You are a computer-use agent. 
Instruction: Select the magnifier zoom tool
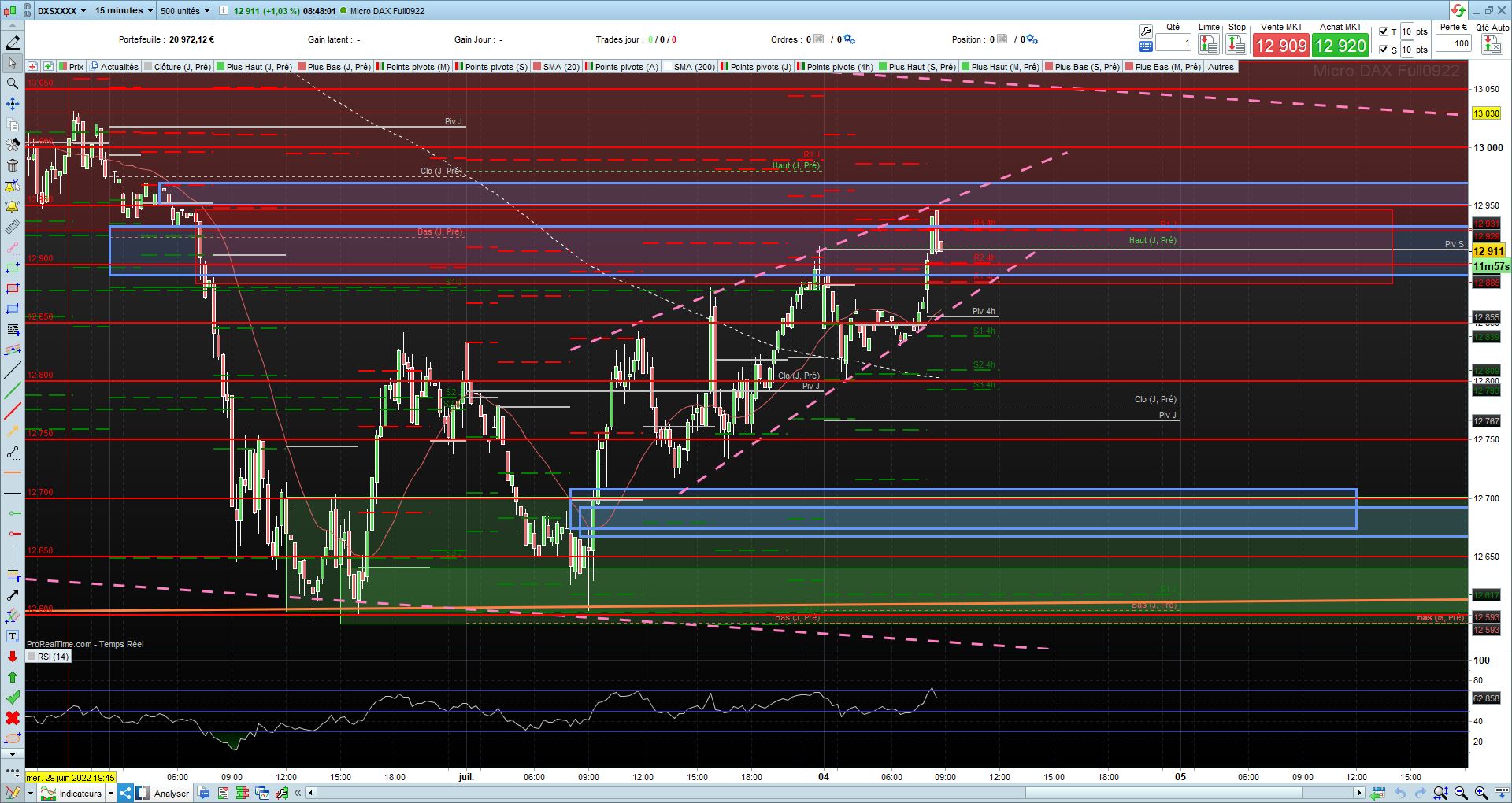(13, 83)
